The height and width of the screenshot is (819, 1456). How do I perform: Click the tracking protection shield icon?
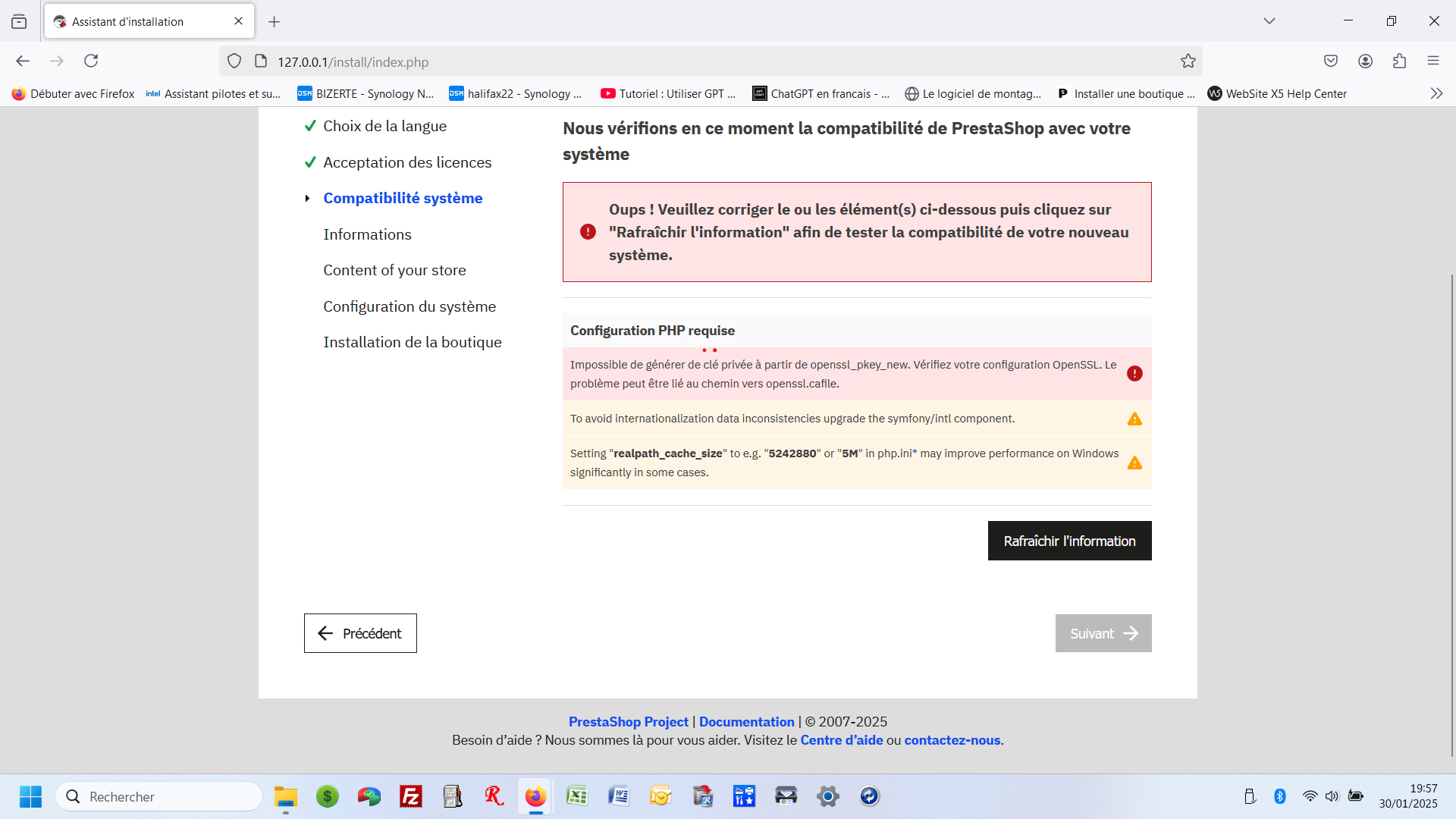click(234, 61)
